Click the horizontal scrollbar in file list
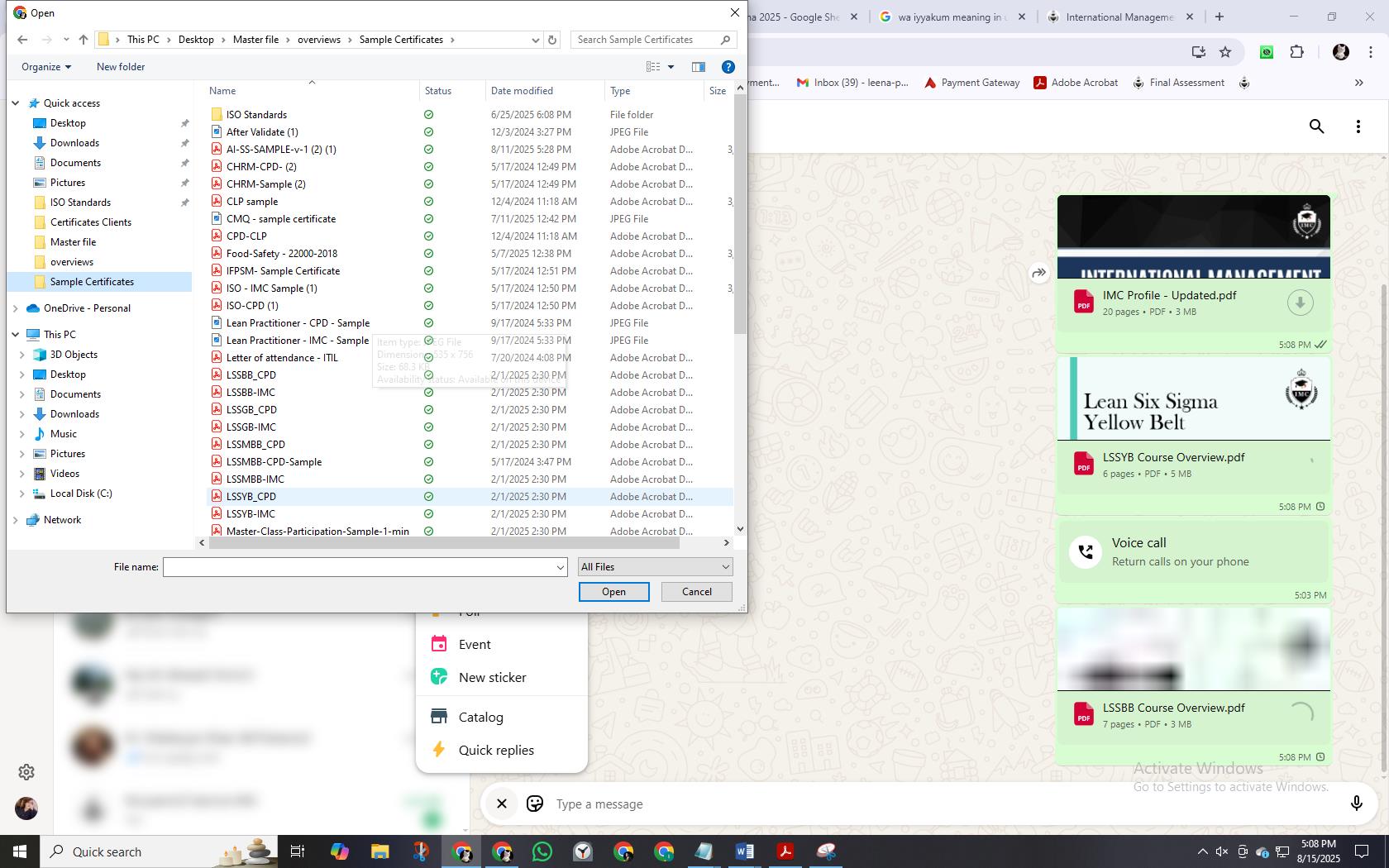1389x868 pixels. [x=444, y=543]
